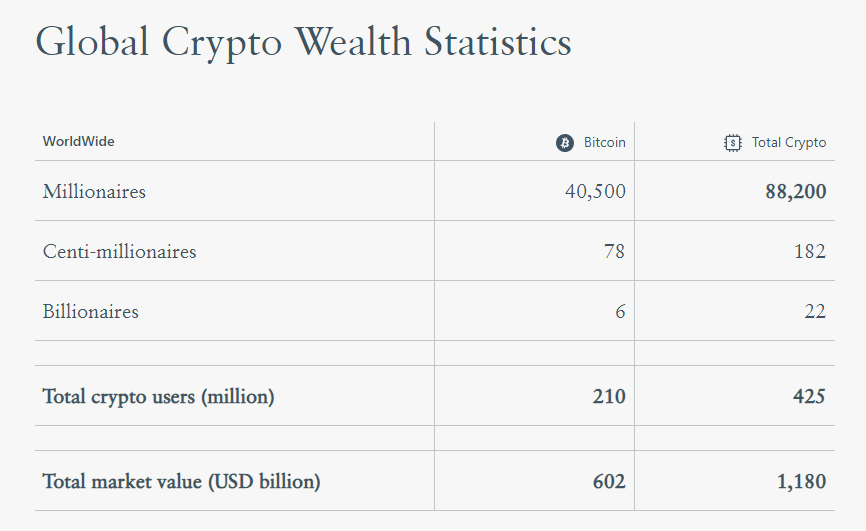Click the WorldWide header label
Image resolution: width=866 pixels, height=531 pixels.
[79, 142]
